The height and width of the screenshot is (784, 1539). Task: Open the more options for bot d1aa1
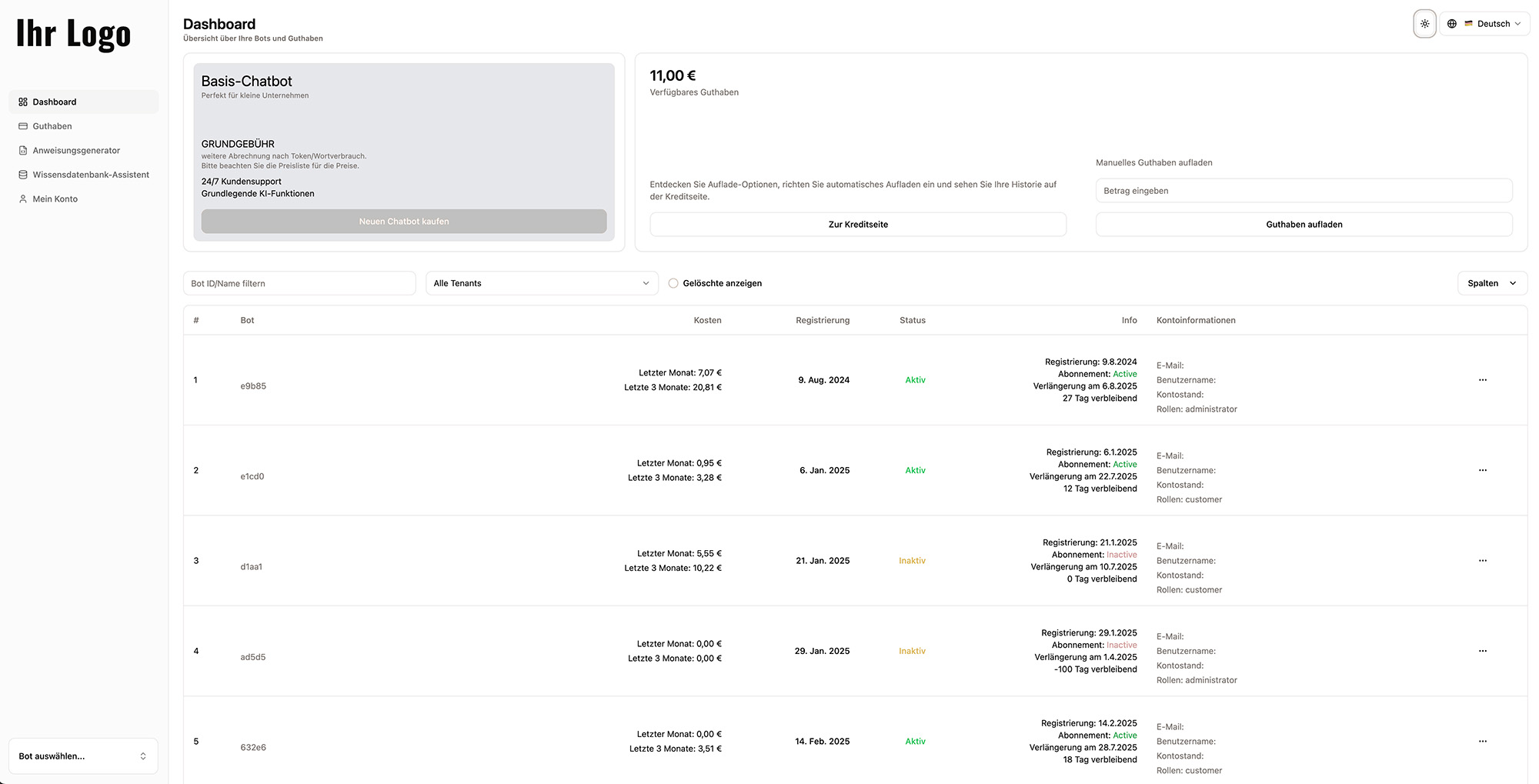(1482, 561)
